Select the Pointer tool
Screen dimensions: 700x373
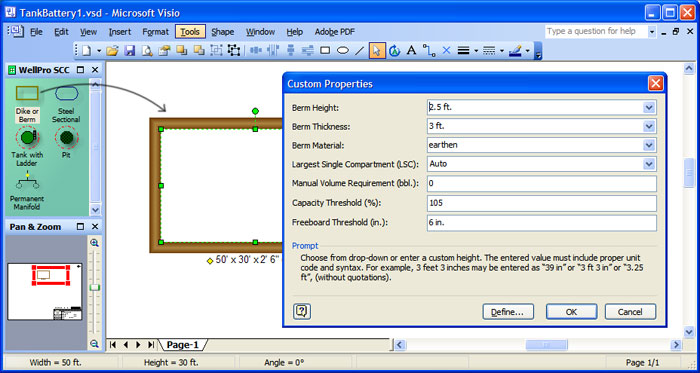click(x=377, y=50)
